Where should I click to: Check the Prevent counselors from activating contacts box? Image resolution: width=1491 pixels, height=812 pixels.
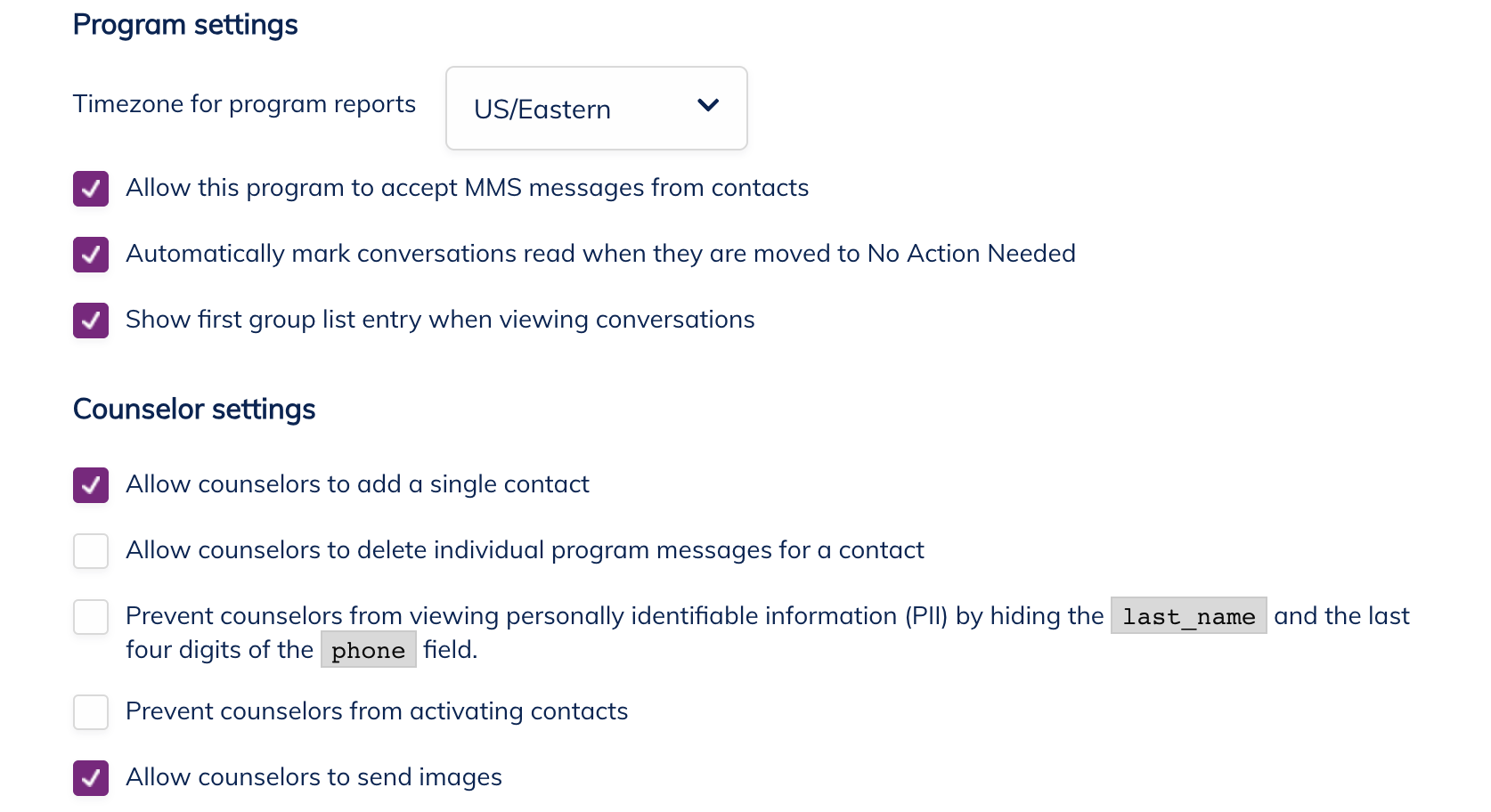(91, 712)
